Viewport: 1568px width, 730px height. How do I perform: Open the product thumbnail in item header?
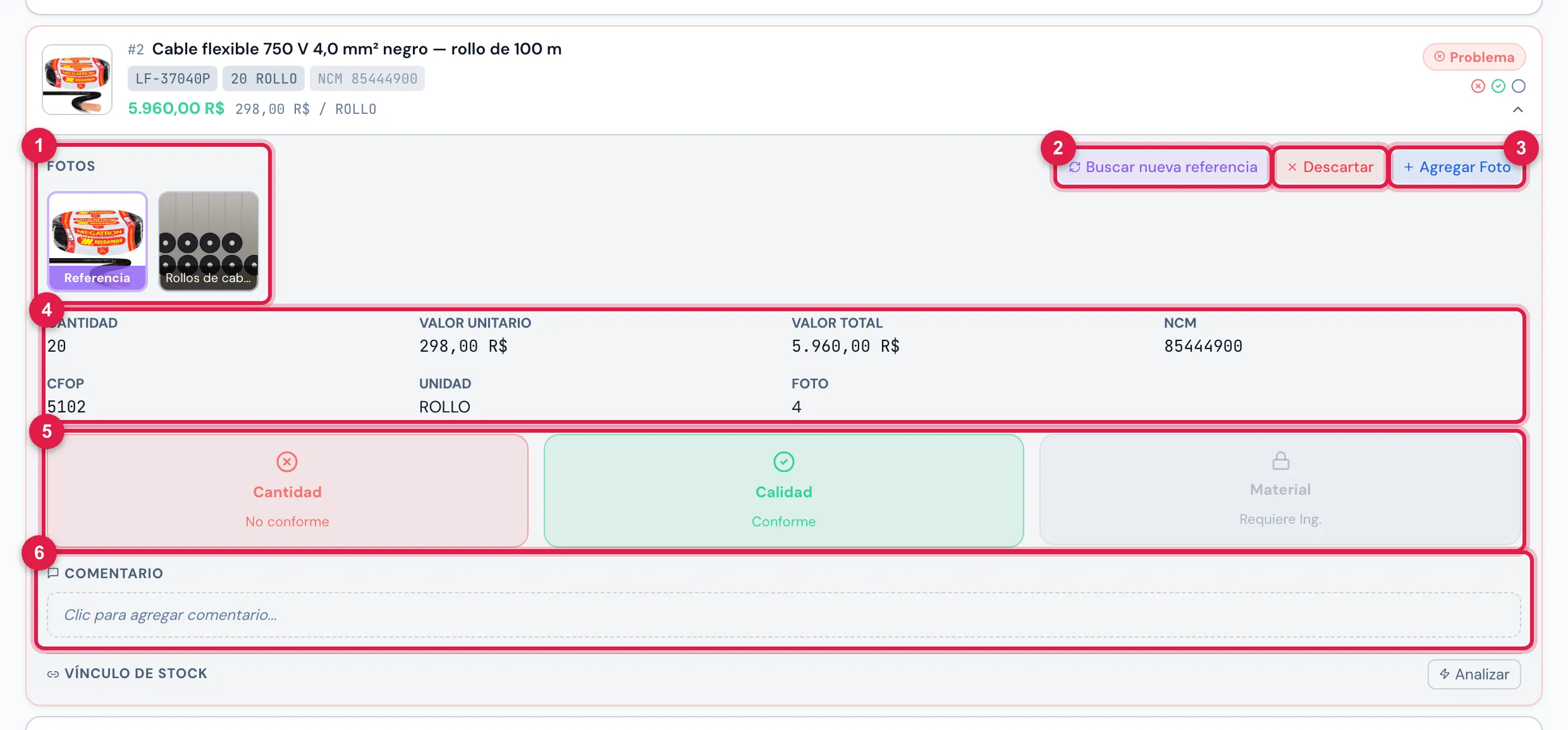[x=77, y=80]
